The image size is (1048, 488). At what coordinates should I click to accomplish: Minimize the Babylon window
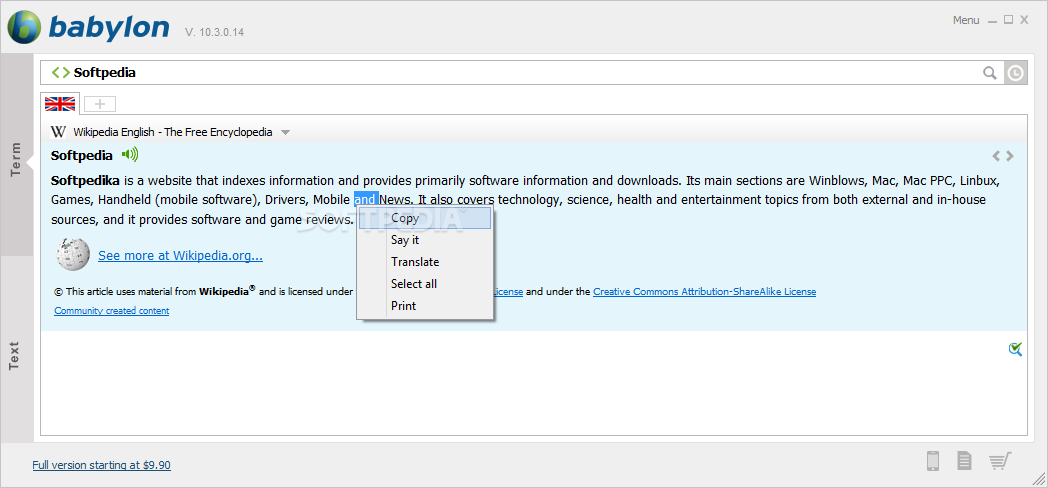point(993,20)
